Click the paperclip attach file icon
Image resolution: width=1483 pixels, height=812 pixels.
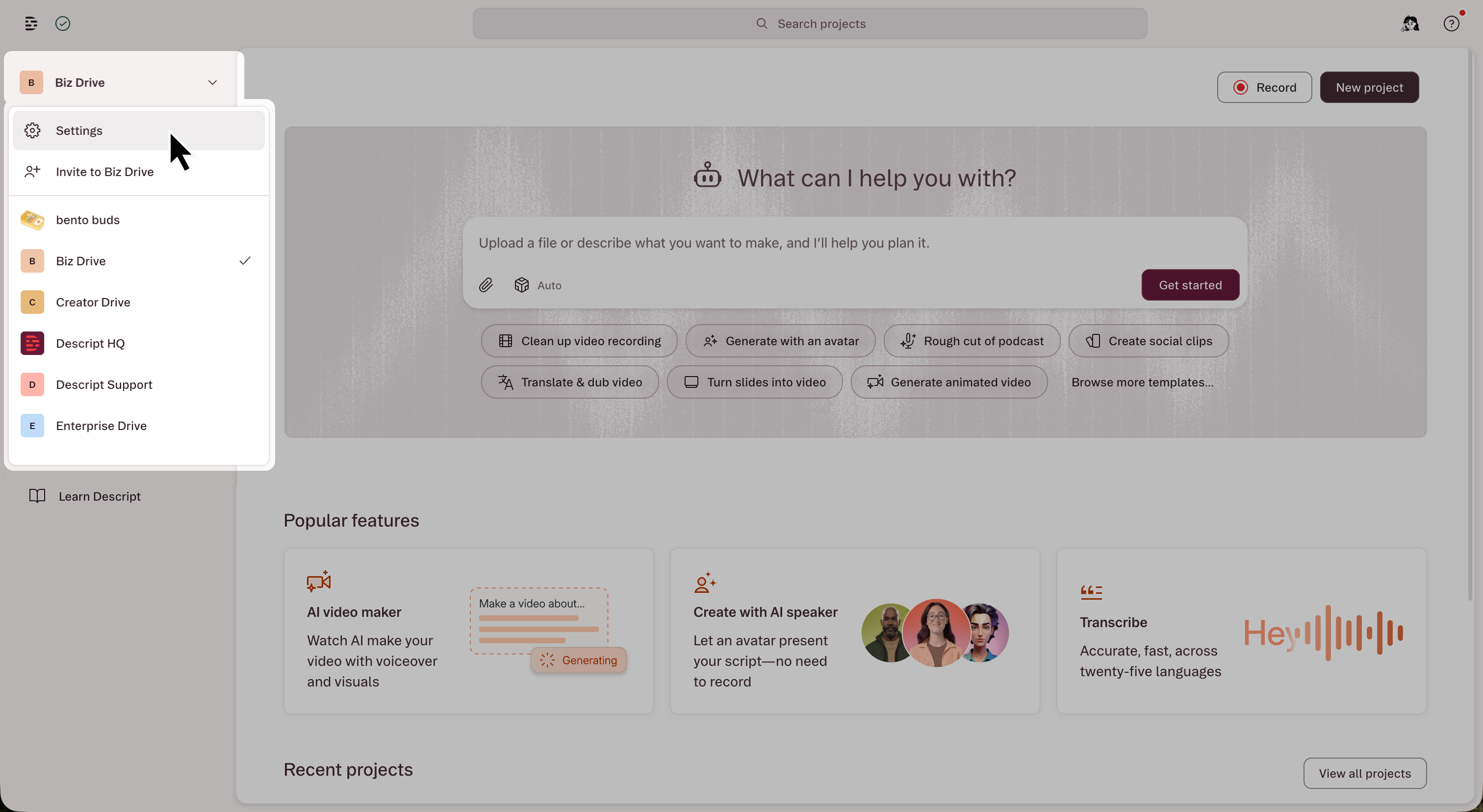click(x=486, y=285)
